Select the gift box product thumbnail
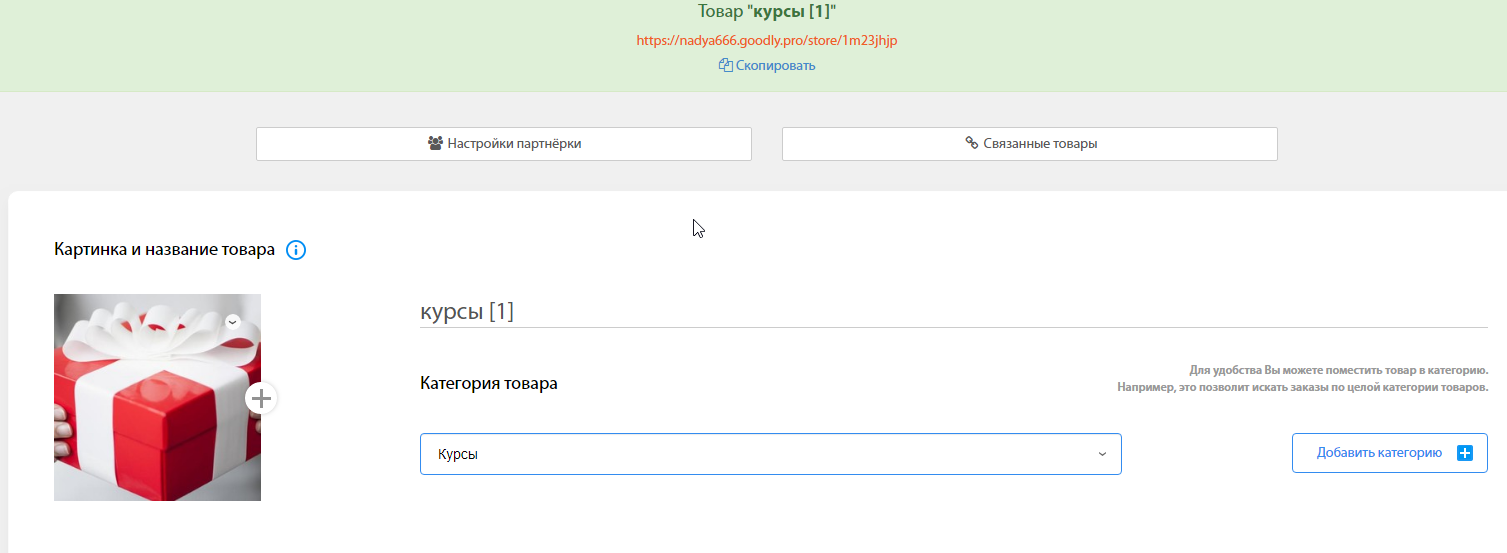The width and height of the screenshot is (1507, 553). pos(157,397)
